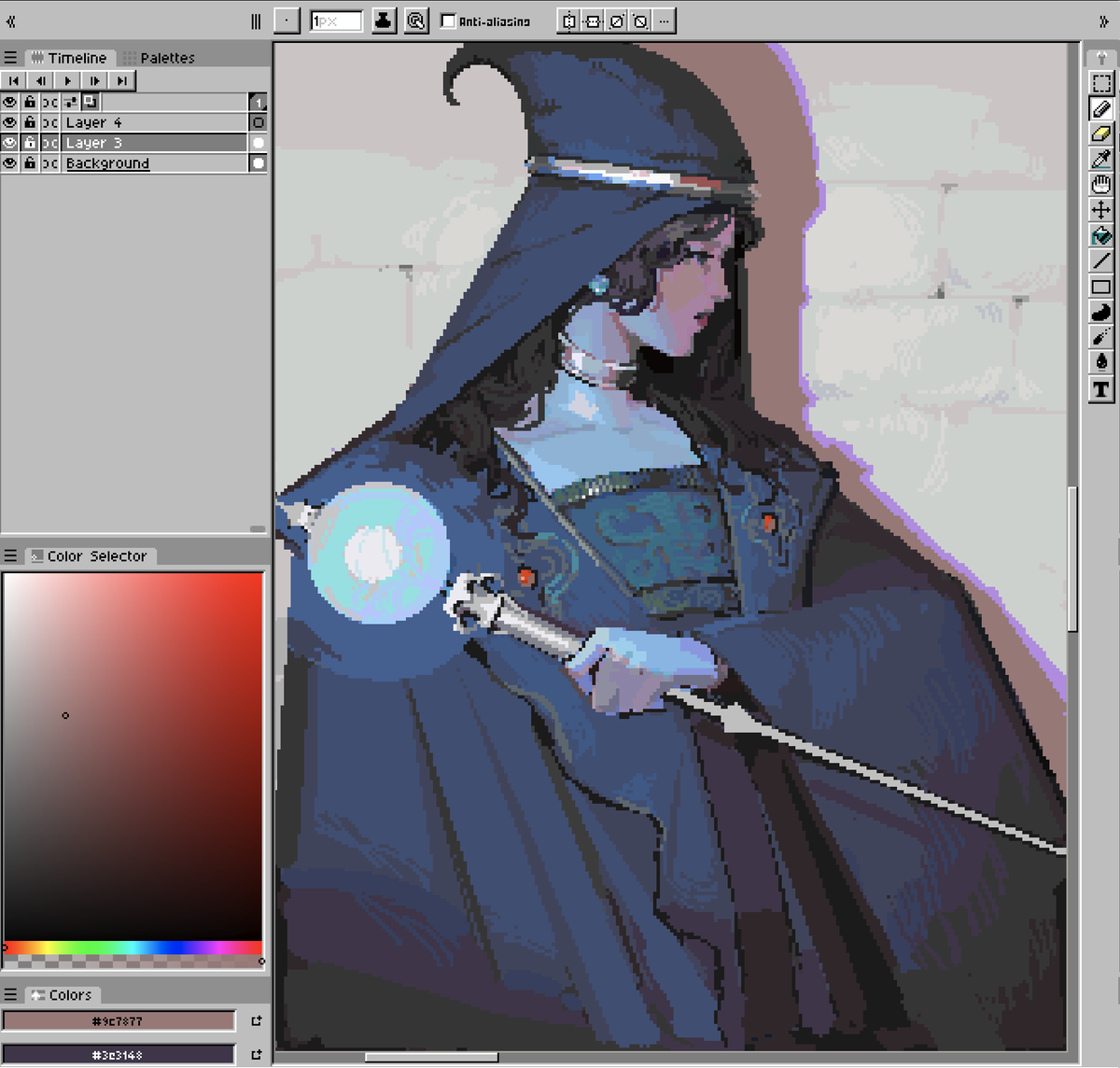Select the Hand pan tool
The width and height of the screenshot is (1120, 1068).
[x=1101, y=184]
